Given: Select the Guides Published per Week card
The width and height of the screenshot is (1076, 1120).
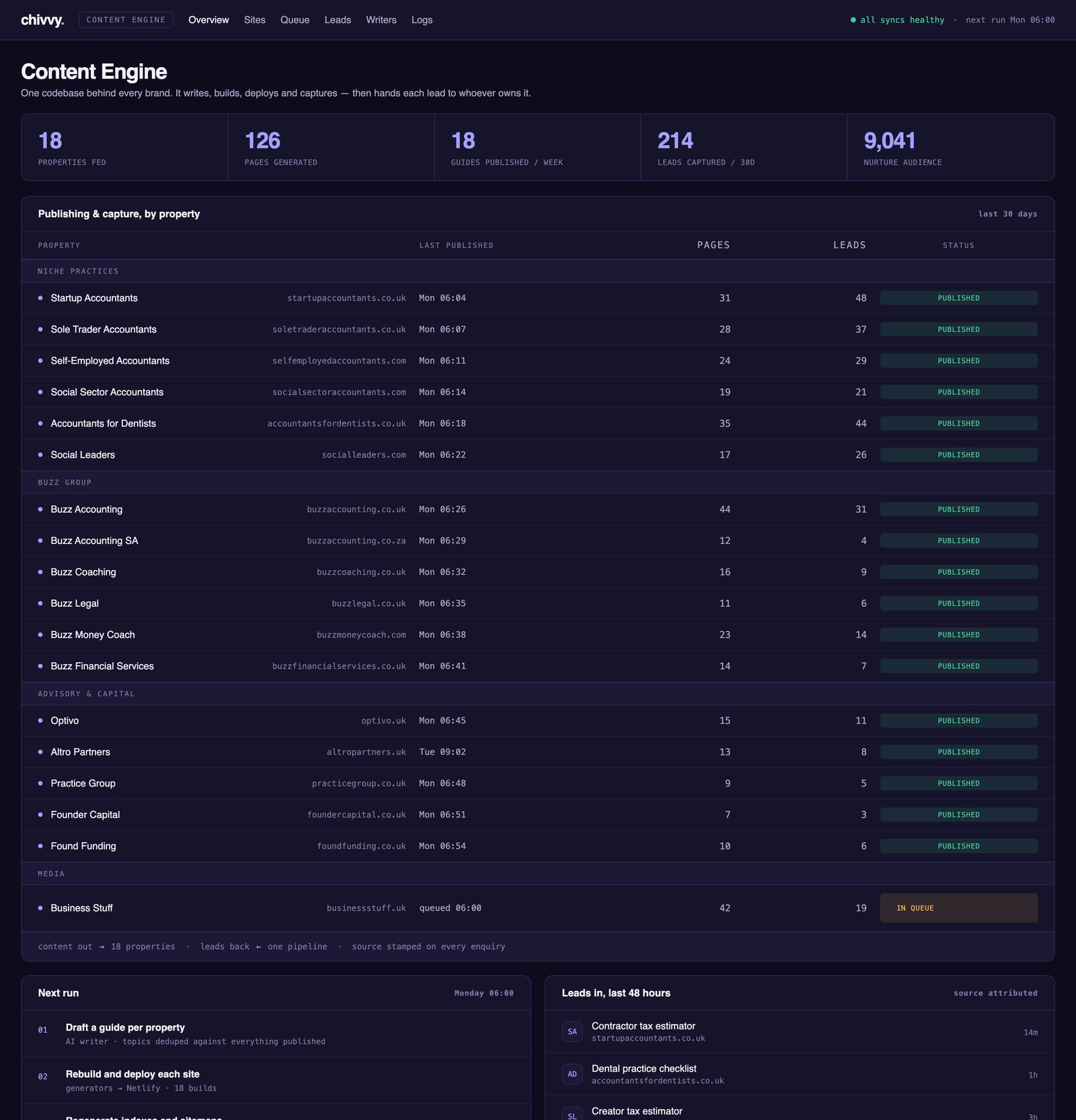Looking at the screenshot, I should [537, 147].
